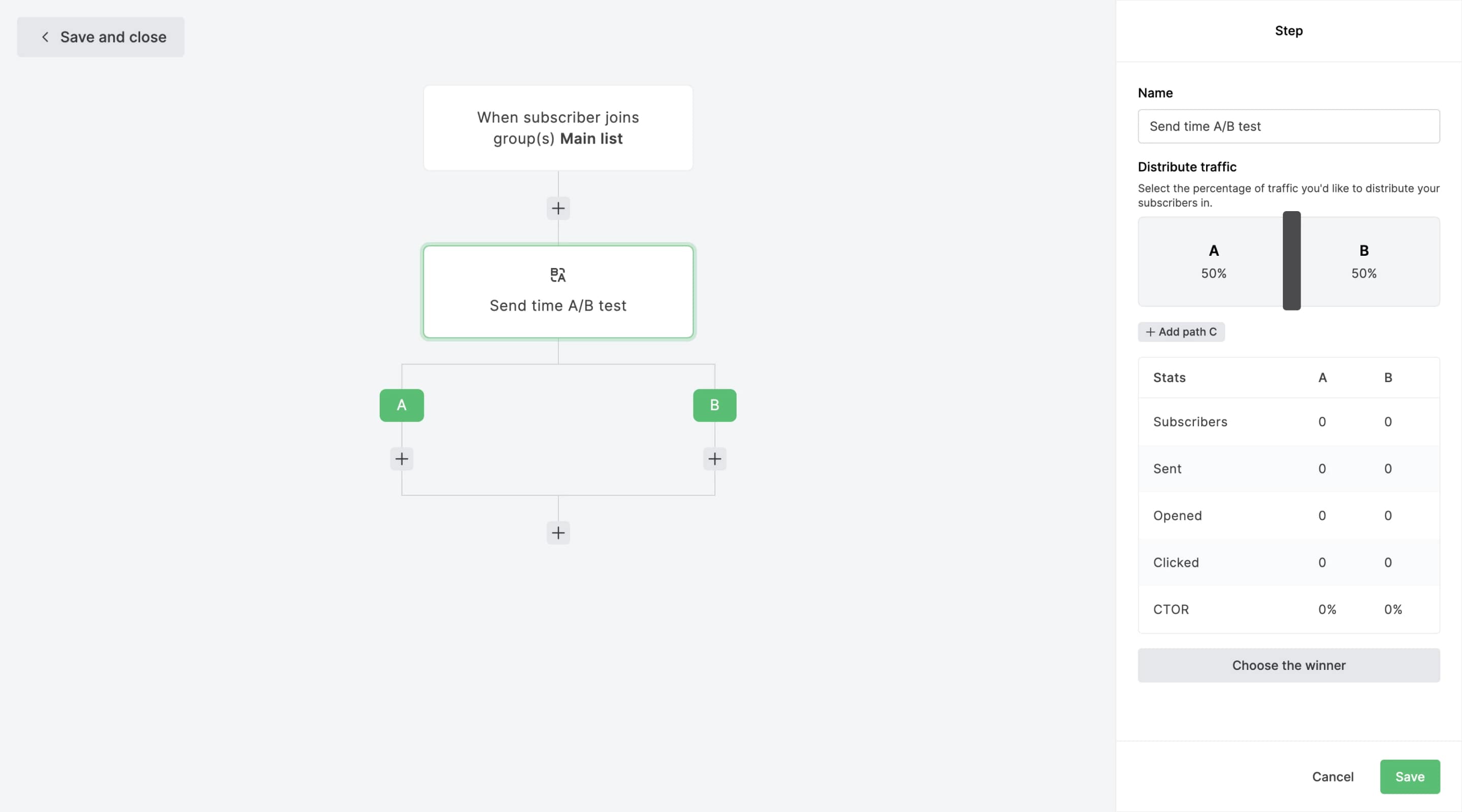Screen dimensions: 1462x812
Task: Click Cancel at the bottom
Action: [x=1333, y=776]
